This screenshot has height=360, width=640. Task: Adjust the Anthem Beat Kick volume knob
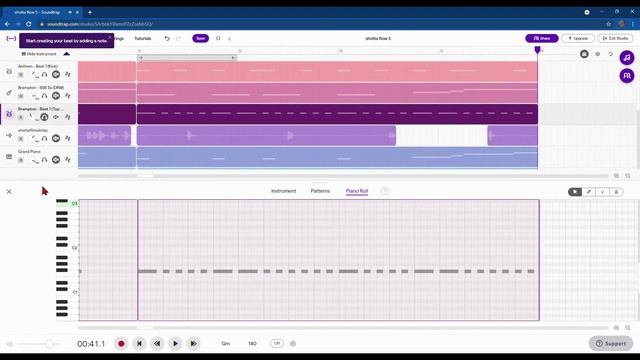point(34,74)
